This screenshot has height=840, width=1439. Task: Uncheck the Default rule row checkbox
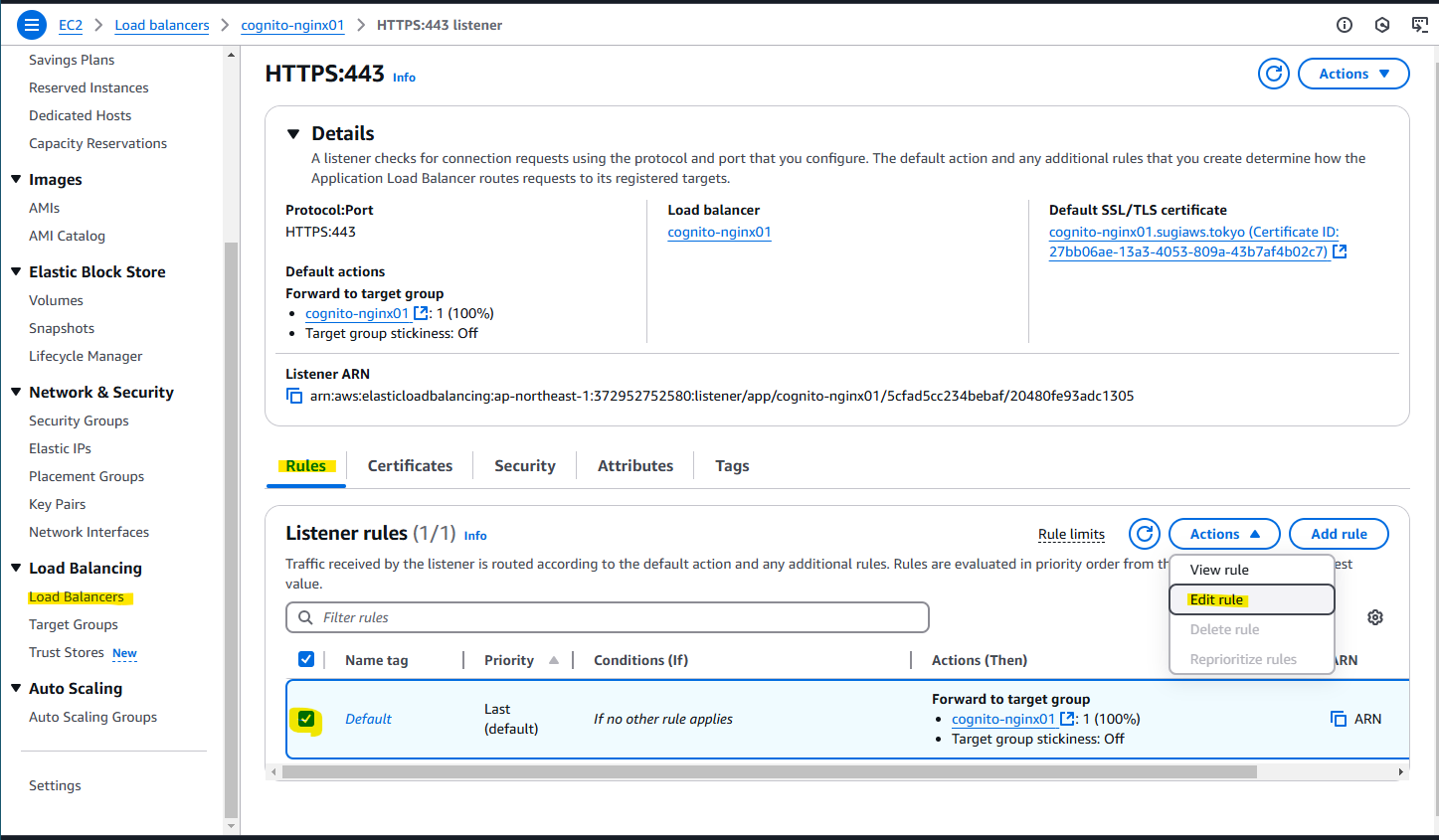(306, 719)
